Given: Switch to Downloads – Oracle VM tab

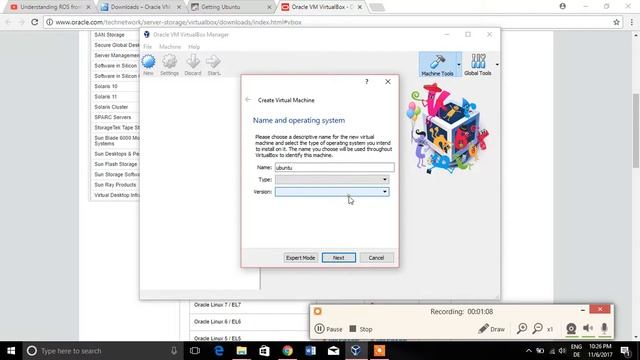Looking at the screenshot, I should tap(140, 7).
